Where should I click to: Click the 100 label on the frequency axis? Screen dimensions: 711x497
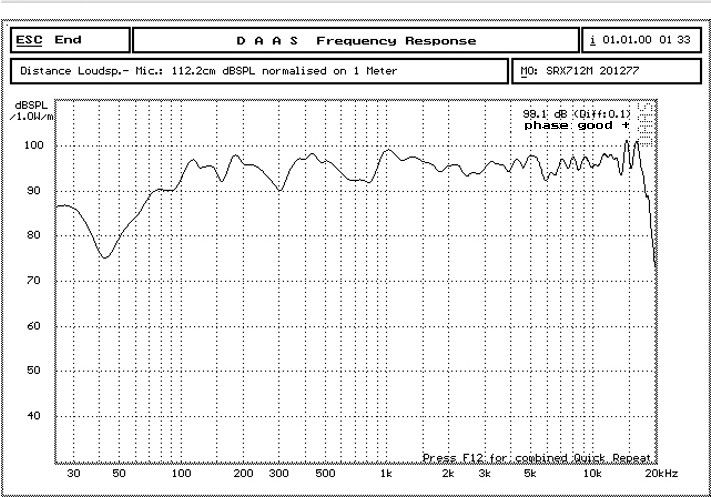pyautogui.click(x=181, y=473)
